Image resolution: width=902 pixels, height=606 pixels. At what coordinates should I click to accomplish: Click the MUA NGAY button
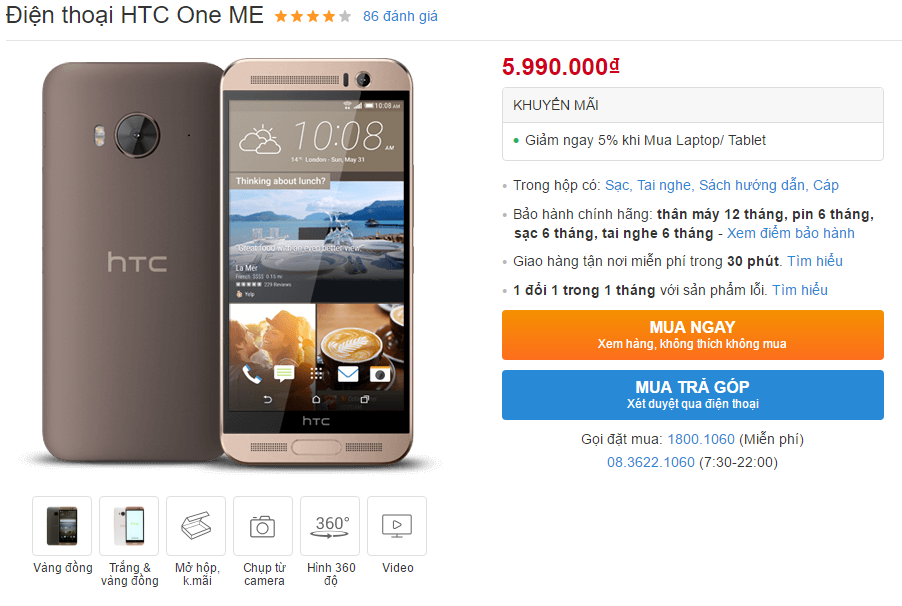tap(693, 335)
